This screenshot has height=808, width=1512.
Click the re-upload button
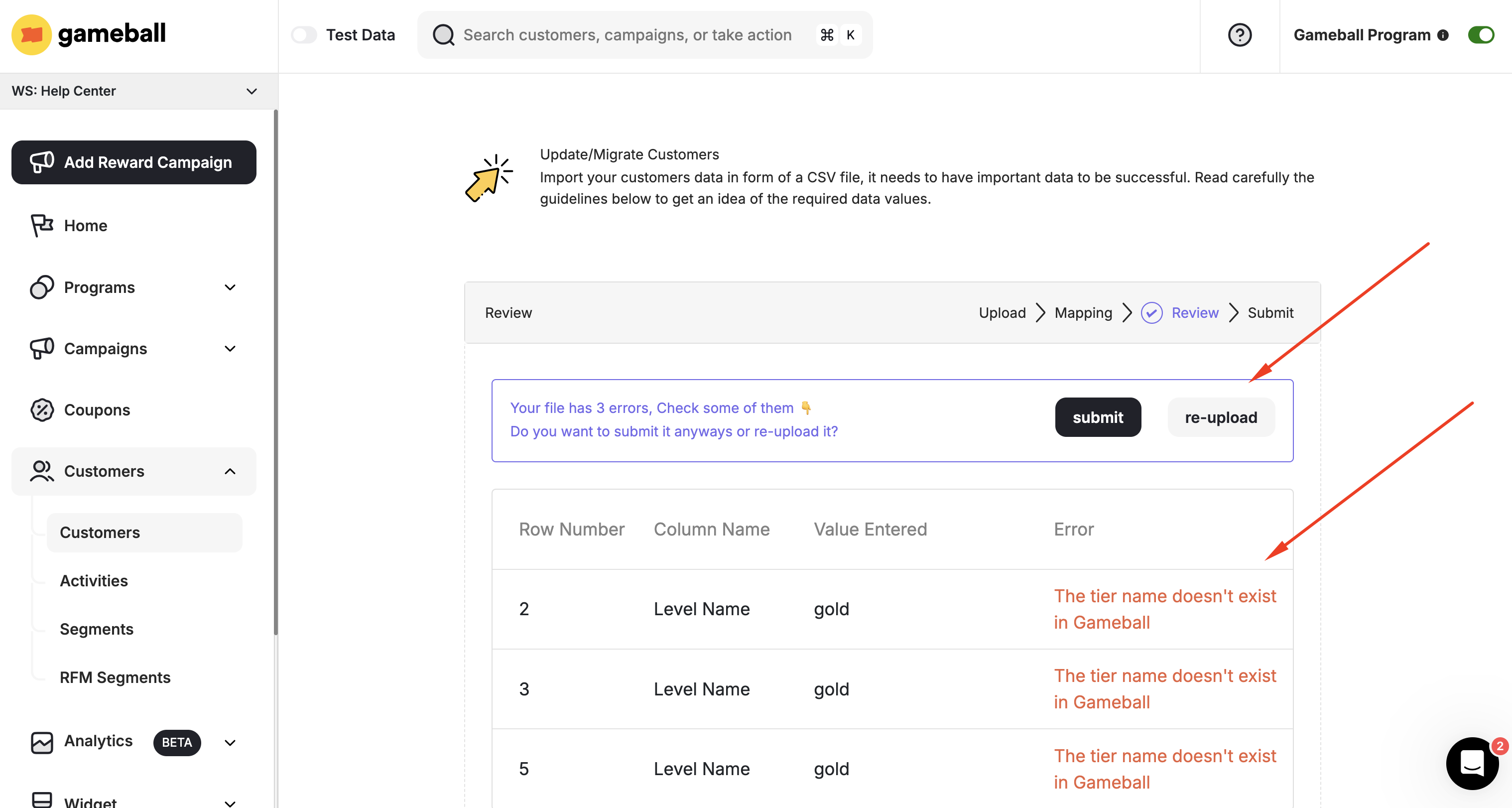[1220, 417]
